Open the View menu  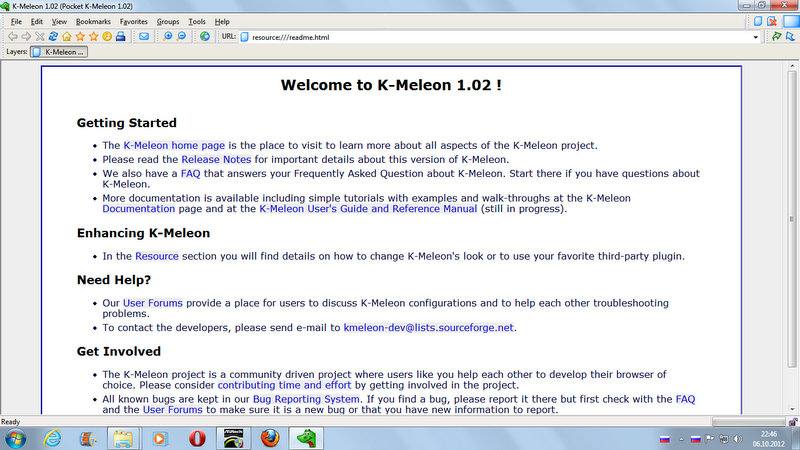(59, 22)
